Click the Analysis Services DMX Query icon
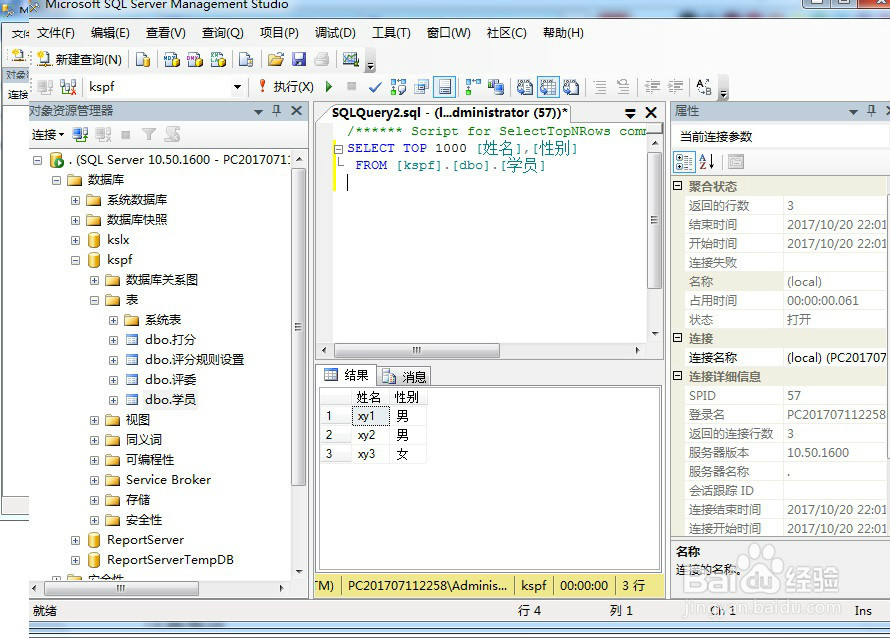Screen dimensions: 890x638 [195, 59]
